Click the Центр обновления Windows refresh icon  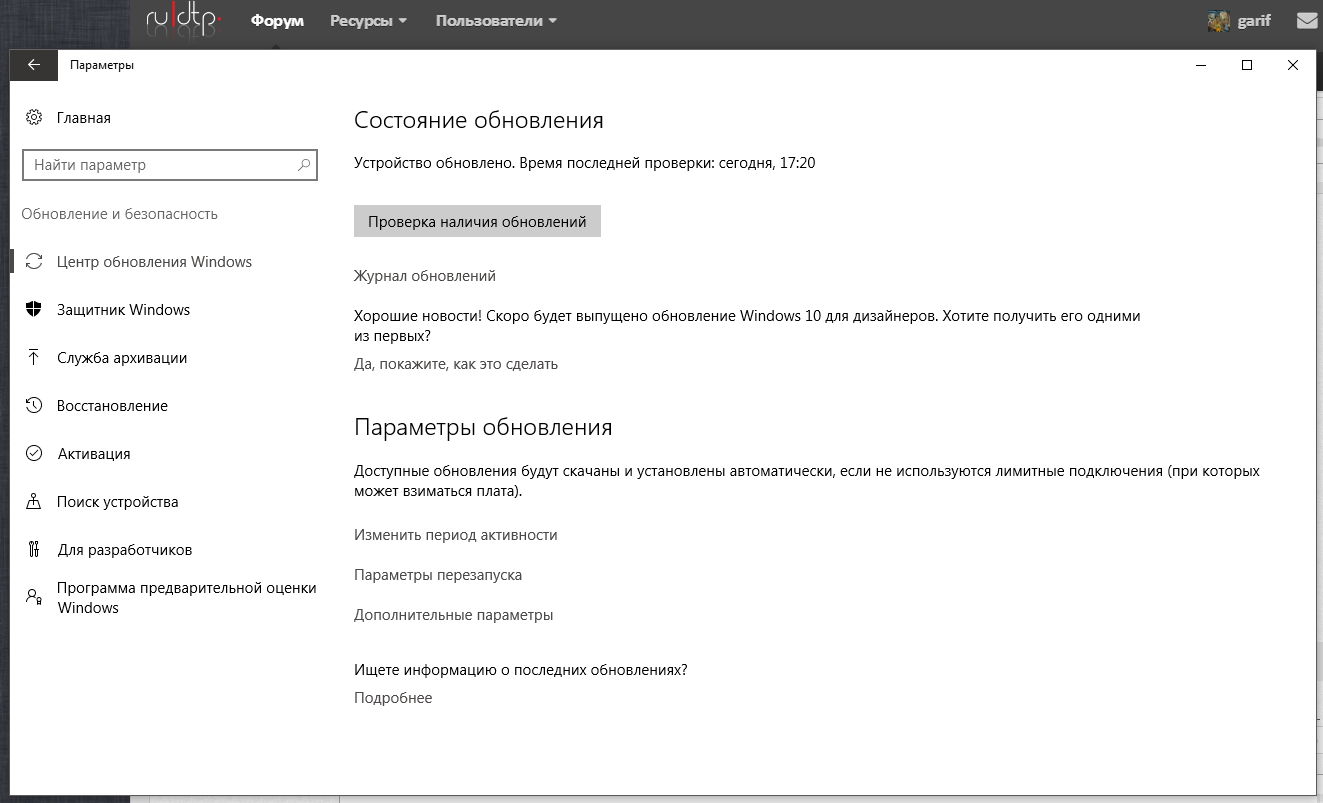34,262
